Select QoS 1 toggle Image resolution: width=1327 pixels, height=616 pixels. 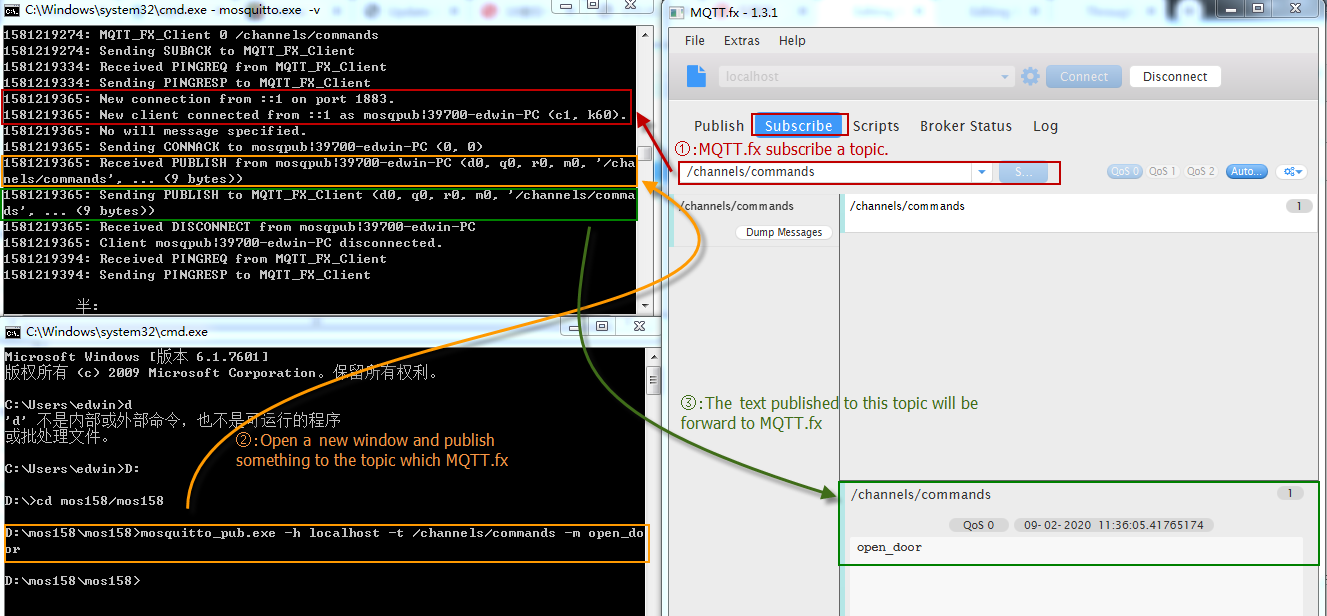tap(1162, 172)
